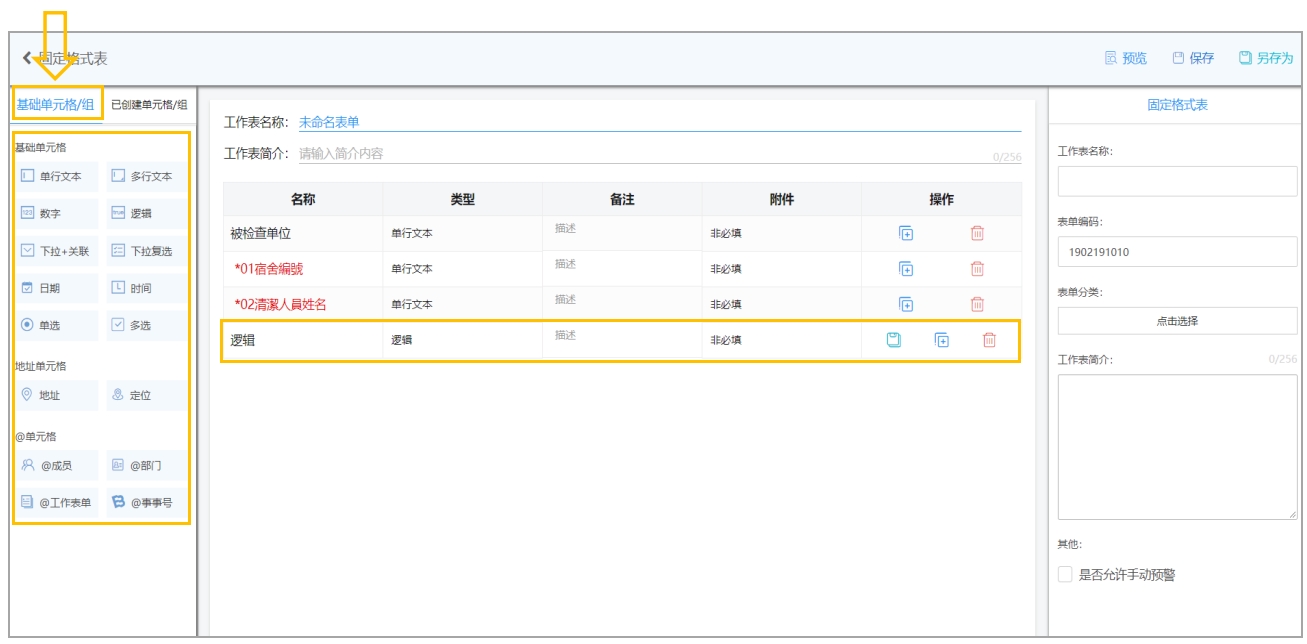This screenshot has height=644, width=1307.
Task: Add a 多选 checkbox cell
Action: tap(146, 325)
